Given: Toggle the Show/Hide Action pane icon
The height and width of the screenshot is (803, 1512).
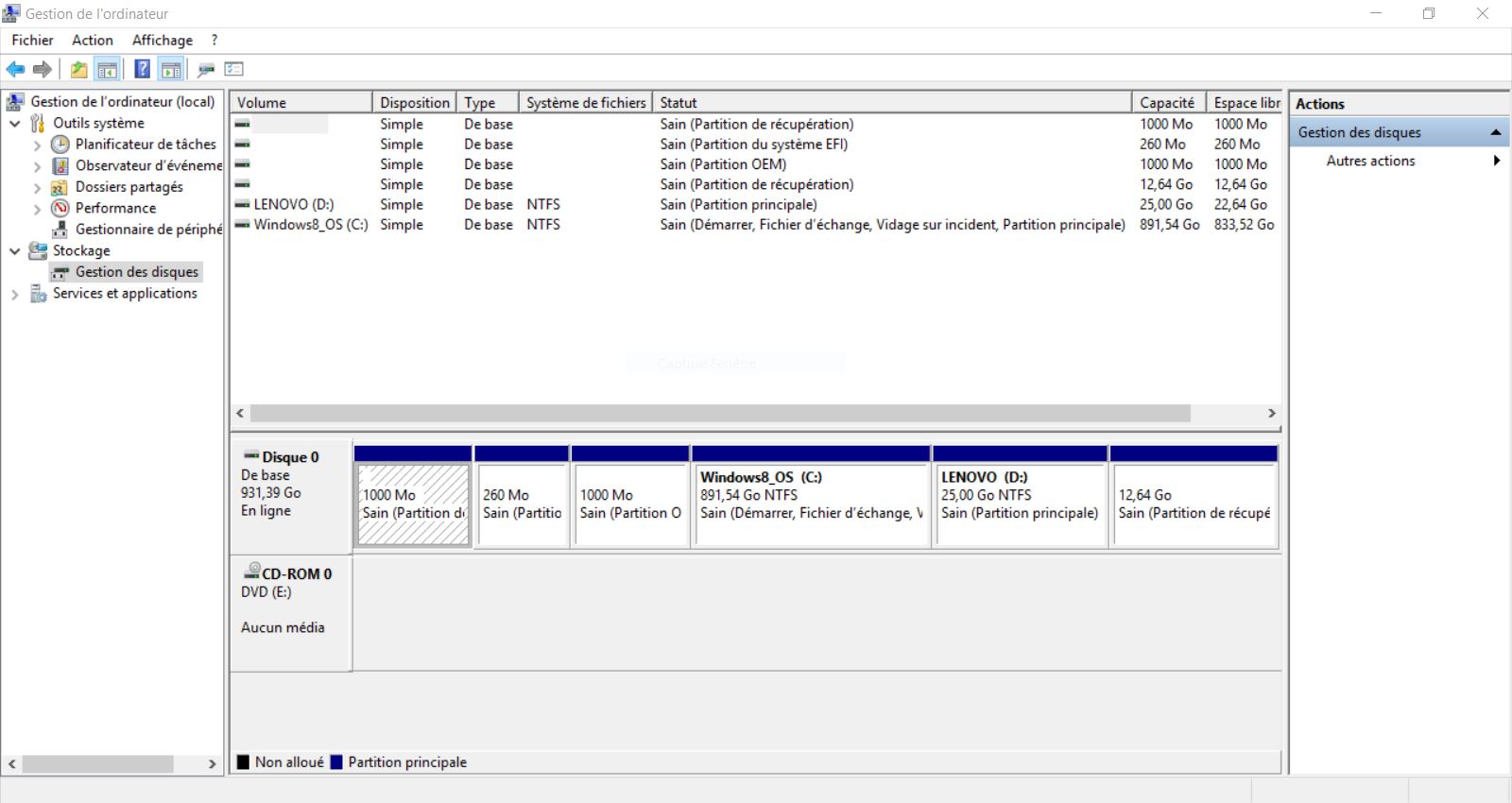Looking at the screenshot, I should tap(171, 69).
